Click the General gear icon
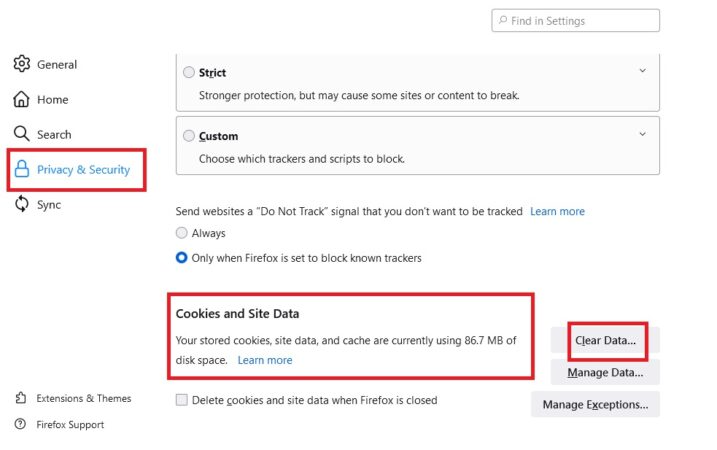This screenshot has height=450, width=717. [x=21, y=64]
